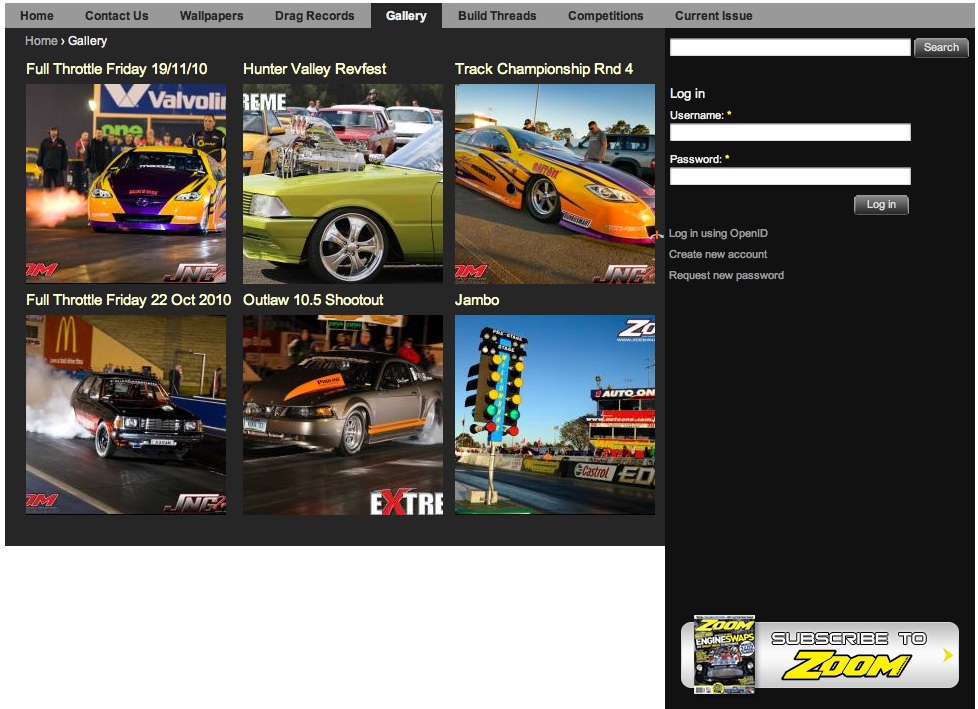Select the Competitions tab
The image size is (978, 709).
pyautogui.click(x=605, y=16)
